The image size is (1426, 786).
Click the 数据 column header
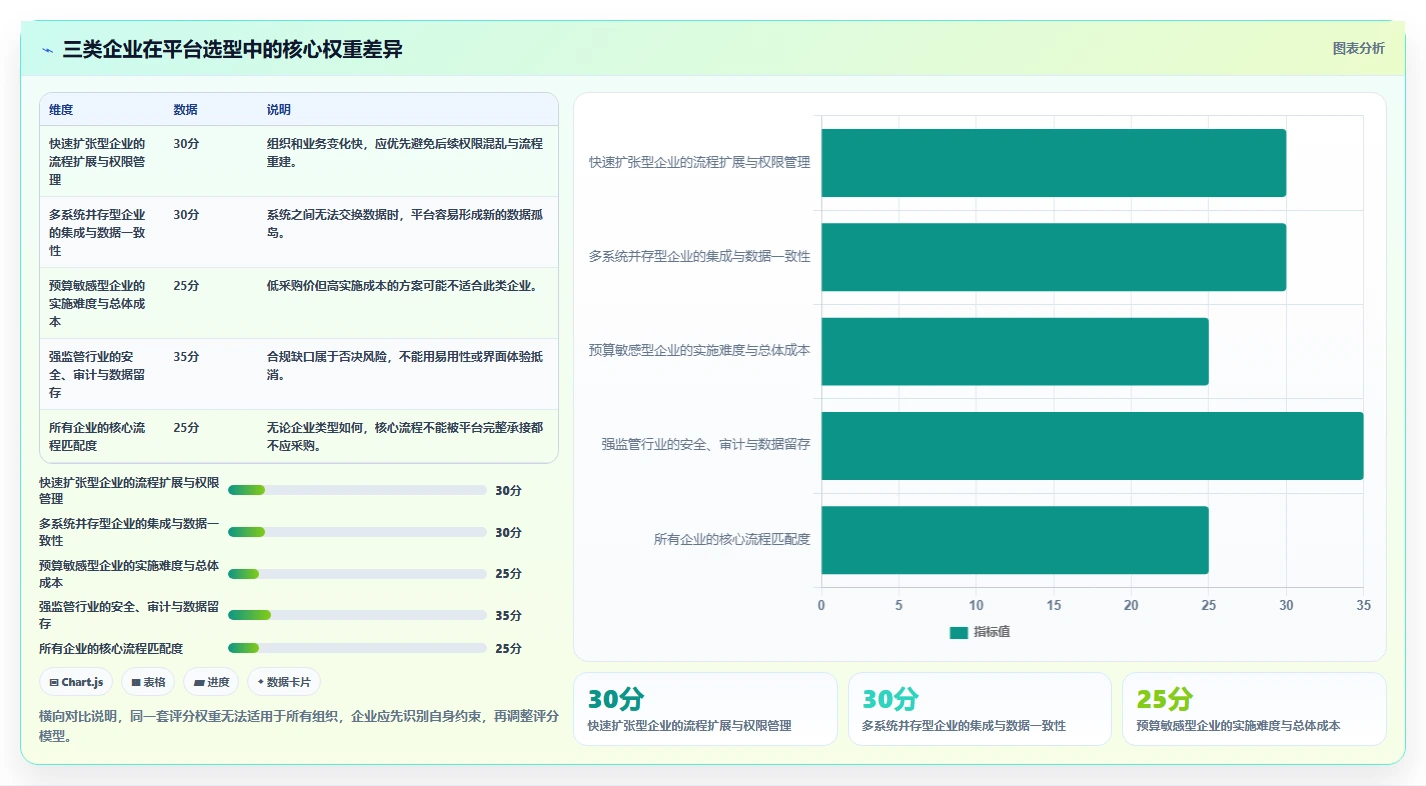pyautogui.click(x=185, y=109)
